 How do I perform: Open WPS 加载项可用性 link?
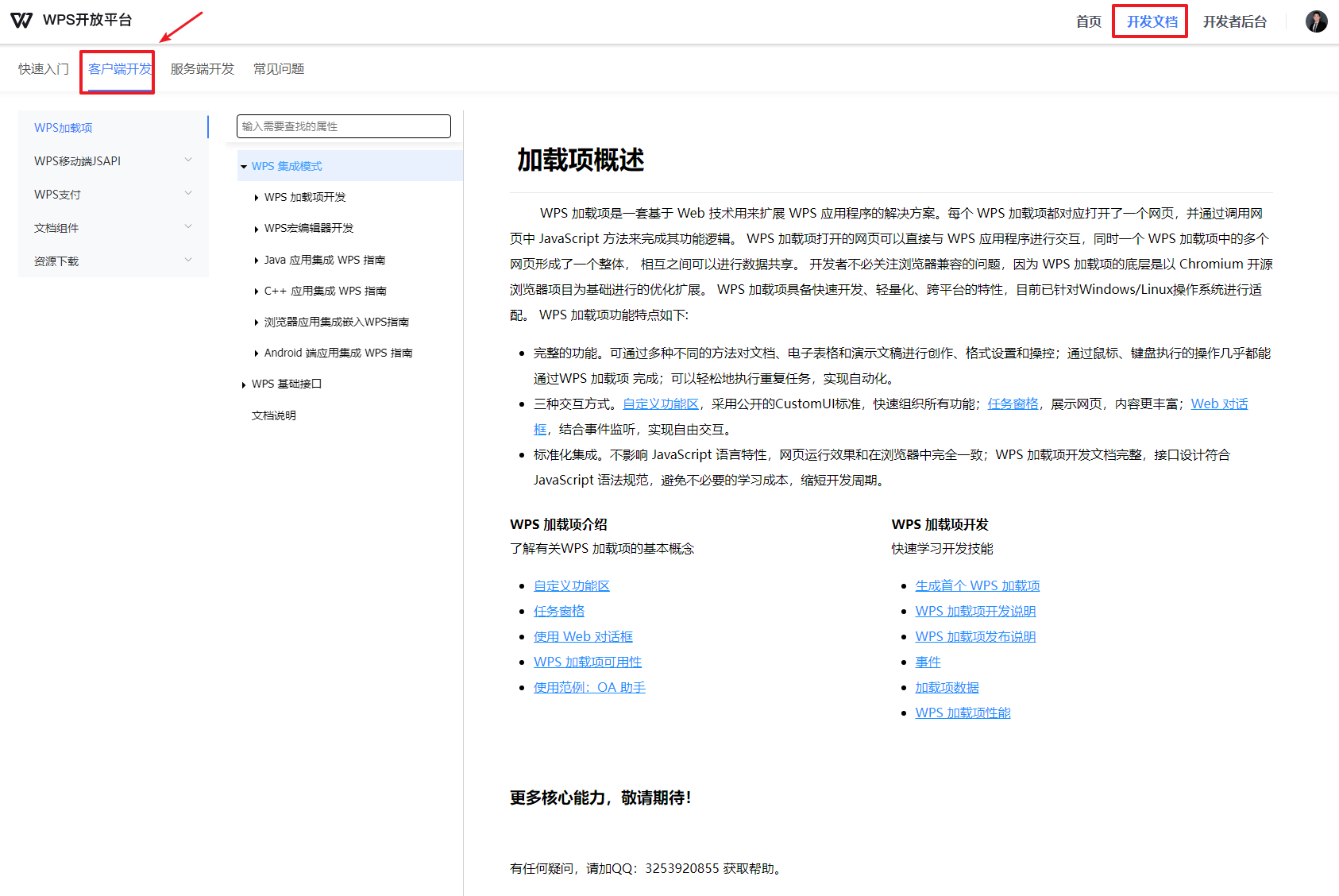(588, 662)
